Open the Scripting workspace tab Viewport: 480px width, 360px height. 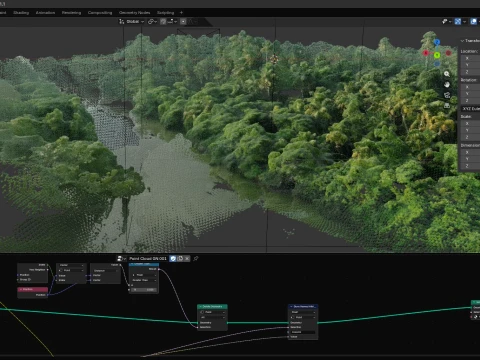[x=166, y=13]
